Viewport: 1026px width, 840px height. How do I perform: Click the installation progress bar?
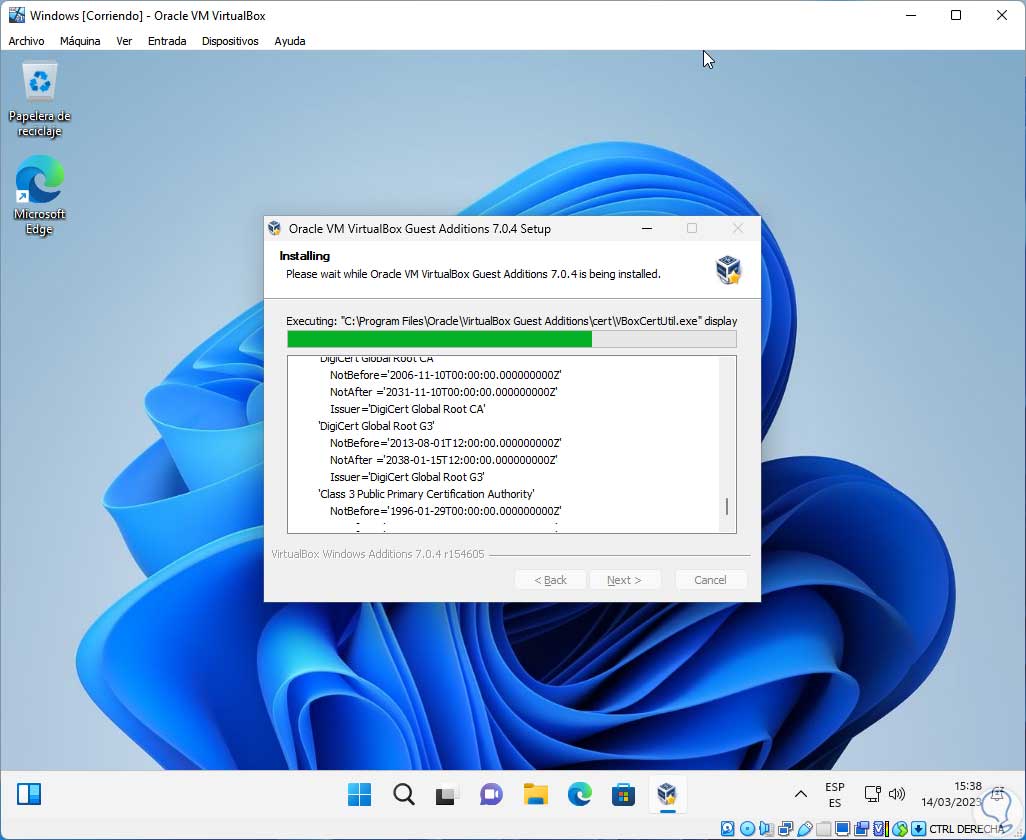[x=512, y=339]
